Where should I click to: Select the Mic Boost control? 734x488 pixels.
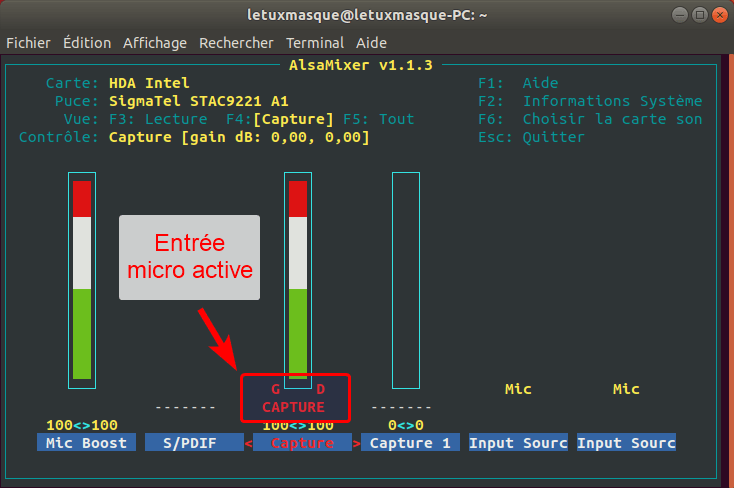click(86, 443)
